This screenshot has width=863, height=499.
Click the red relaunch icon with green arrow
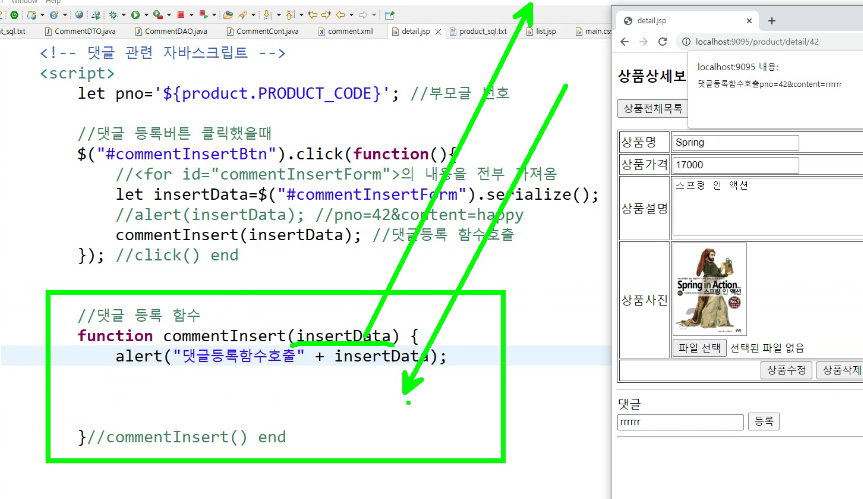[204, 15]
